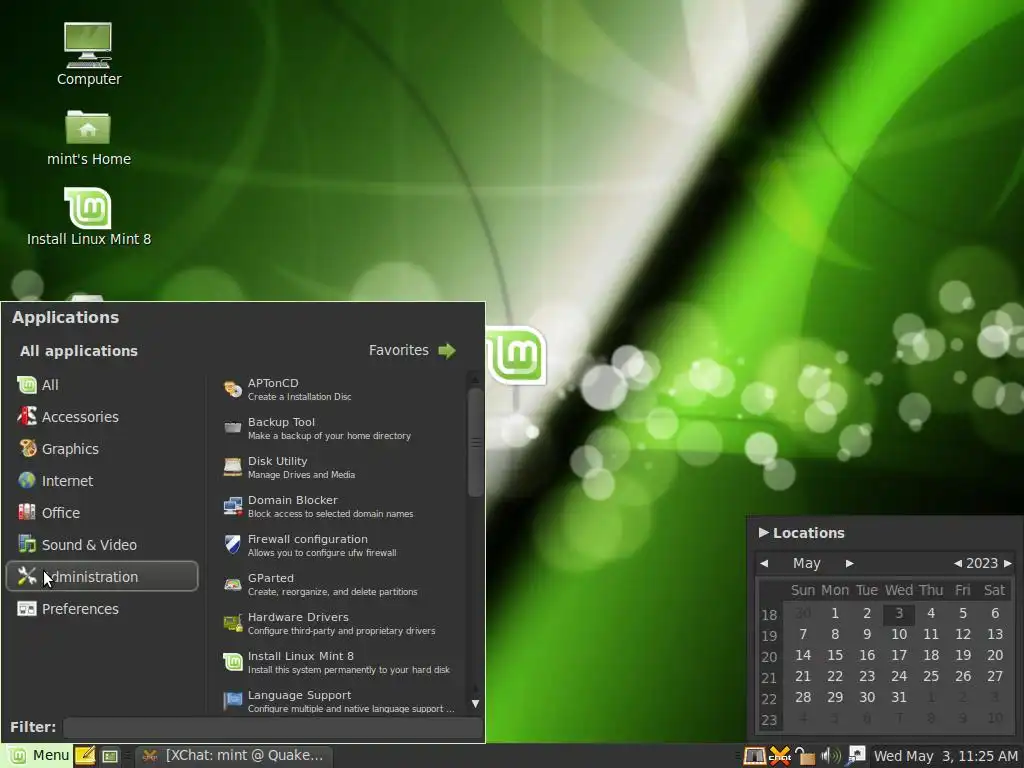Image resolution: width=1024 pixels, height=768 pixels.
Task: Click the padlock tray icon
Action: point(805,756)
